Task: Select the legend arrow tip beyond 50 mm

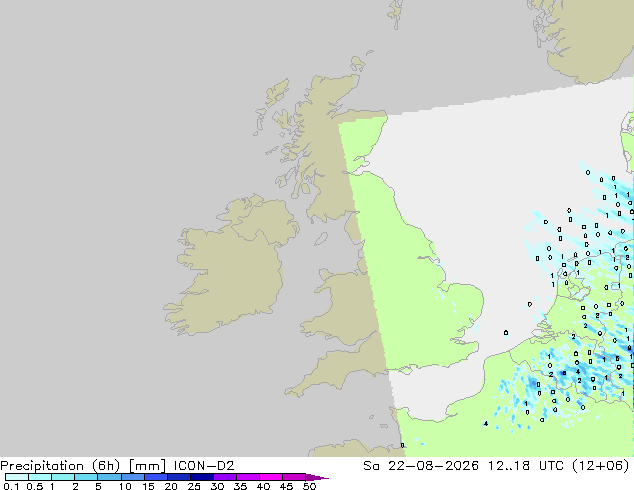Action: (317, 477)
